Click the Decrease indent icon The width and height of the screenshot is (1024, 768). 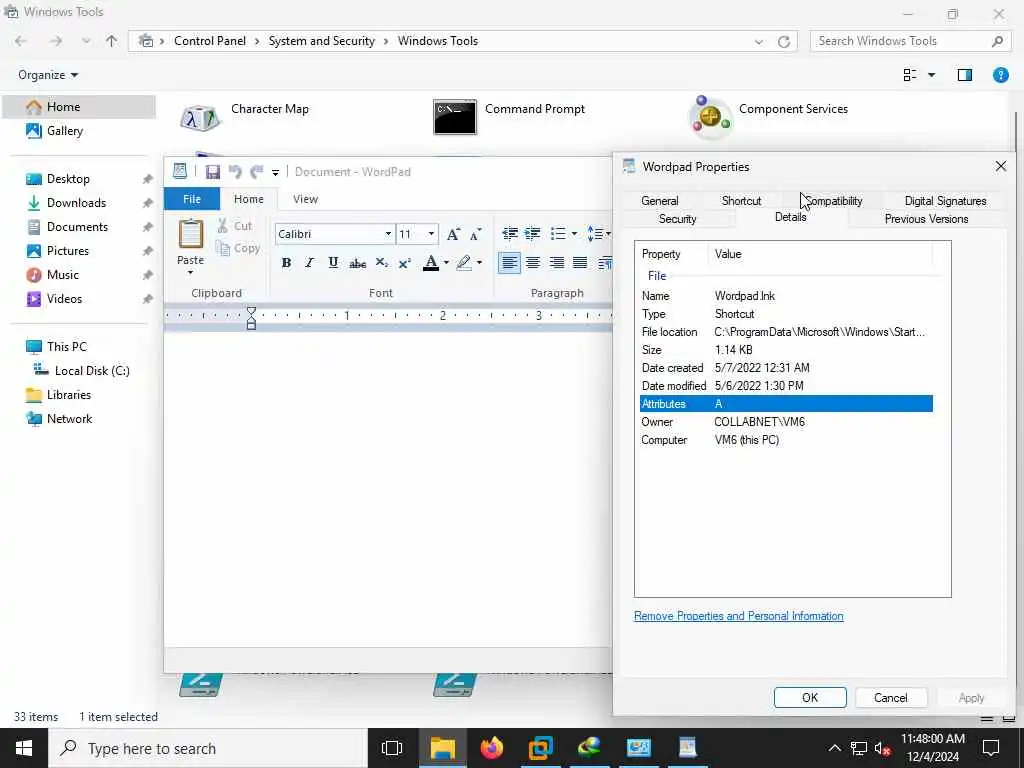[510, 234]
